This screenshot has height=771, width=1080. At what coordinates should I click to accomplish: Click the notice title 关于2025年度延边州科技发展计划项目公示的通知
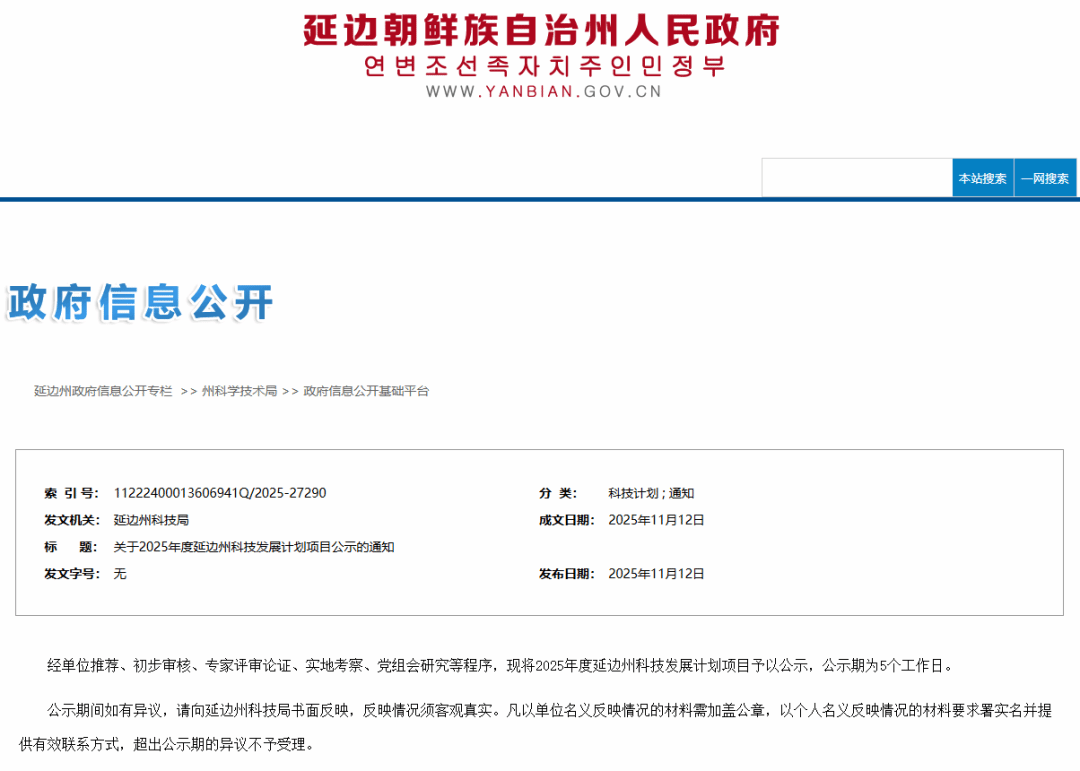[x=254, y=547]
